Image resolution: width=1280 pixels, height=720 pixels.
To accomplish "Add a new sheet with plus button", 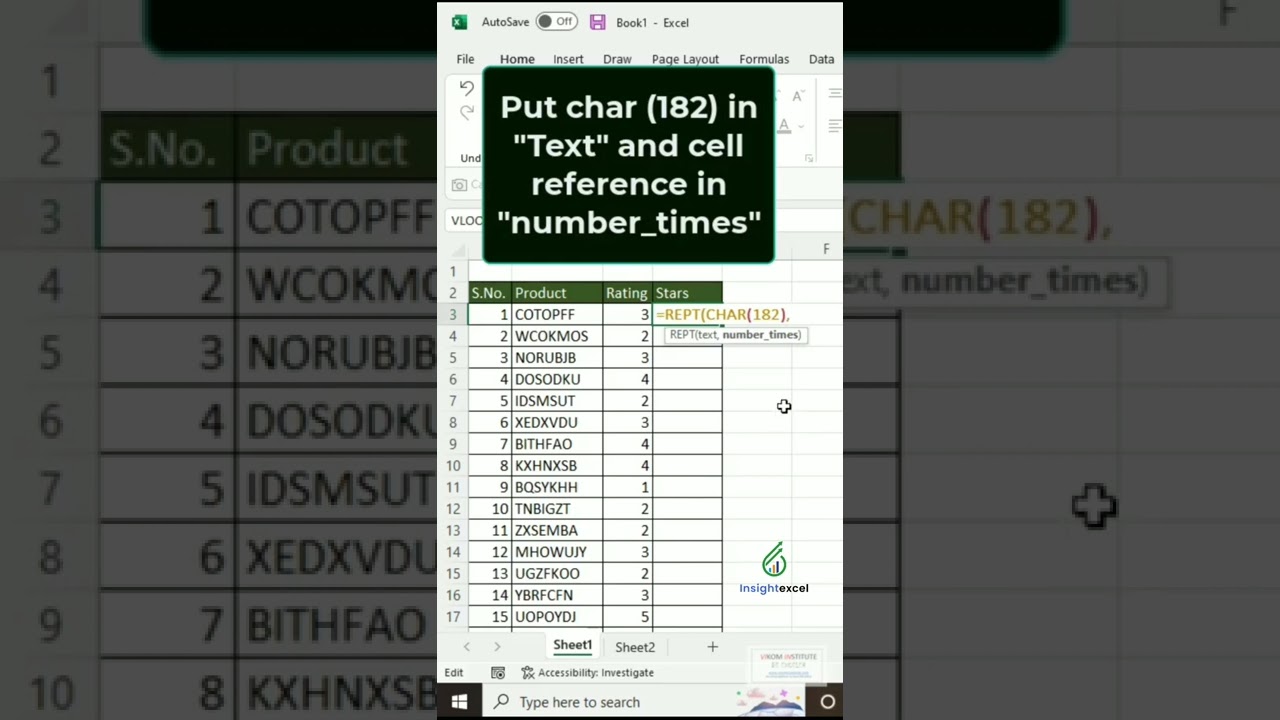I will coord(713,647).
